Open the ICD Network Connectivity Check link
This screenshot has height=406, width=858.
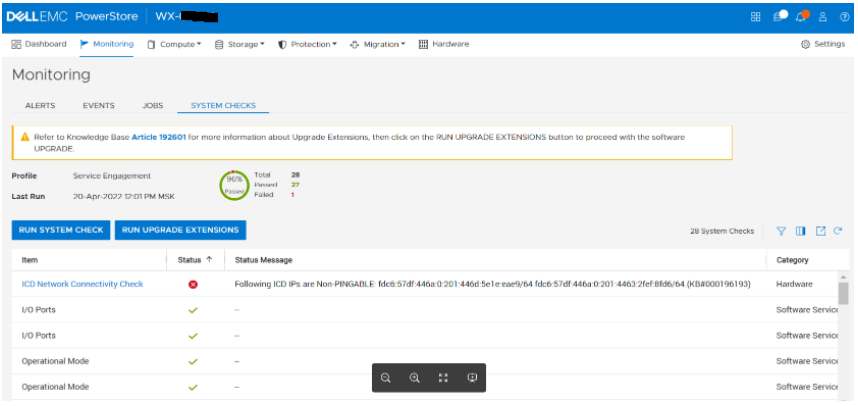point(82,284)
